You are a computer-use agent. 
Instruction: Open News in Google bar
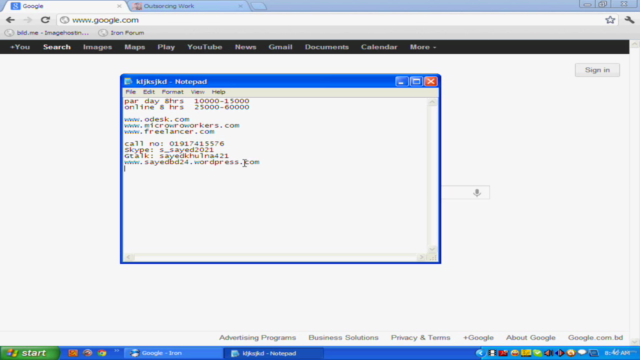click(245, 47)
